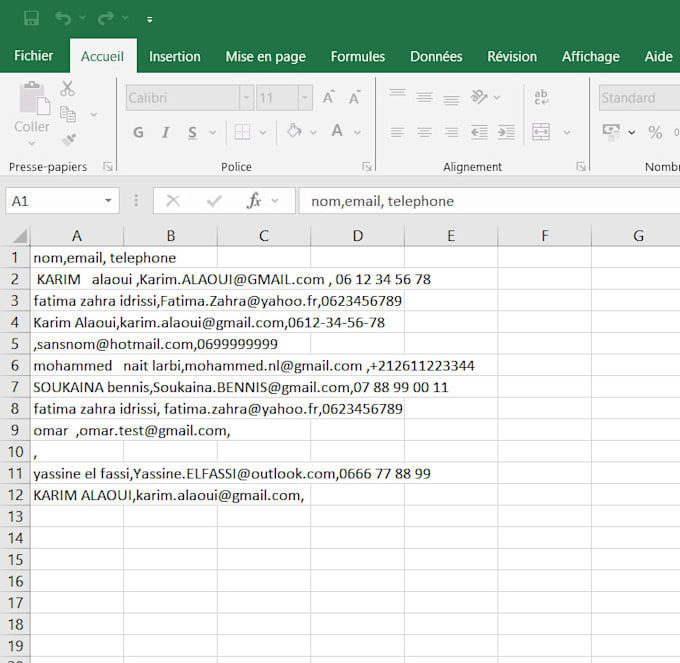Select row 5 header
The width and height of the screenshot is (680, 663).
click(15, 344)
